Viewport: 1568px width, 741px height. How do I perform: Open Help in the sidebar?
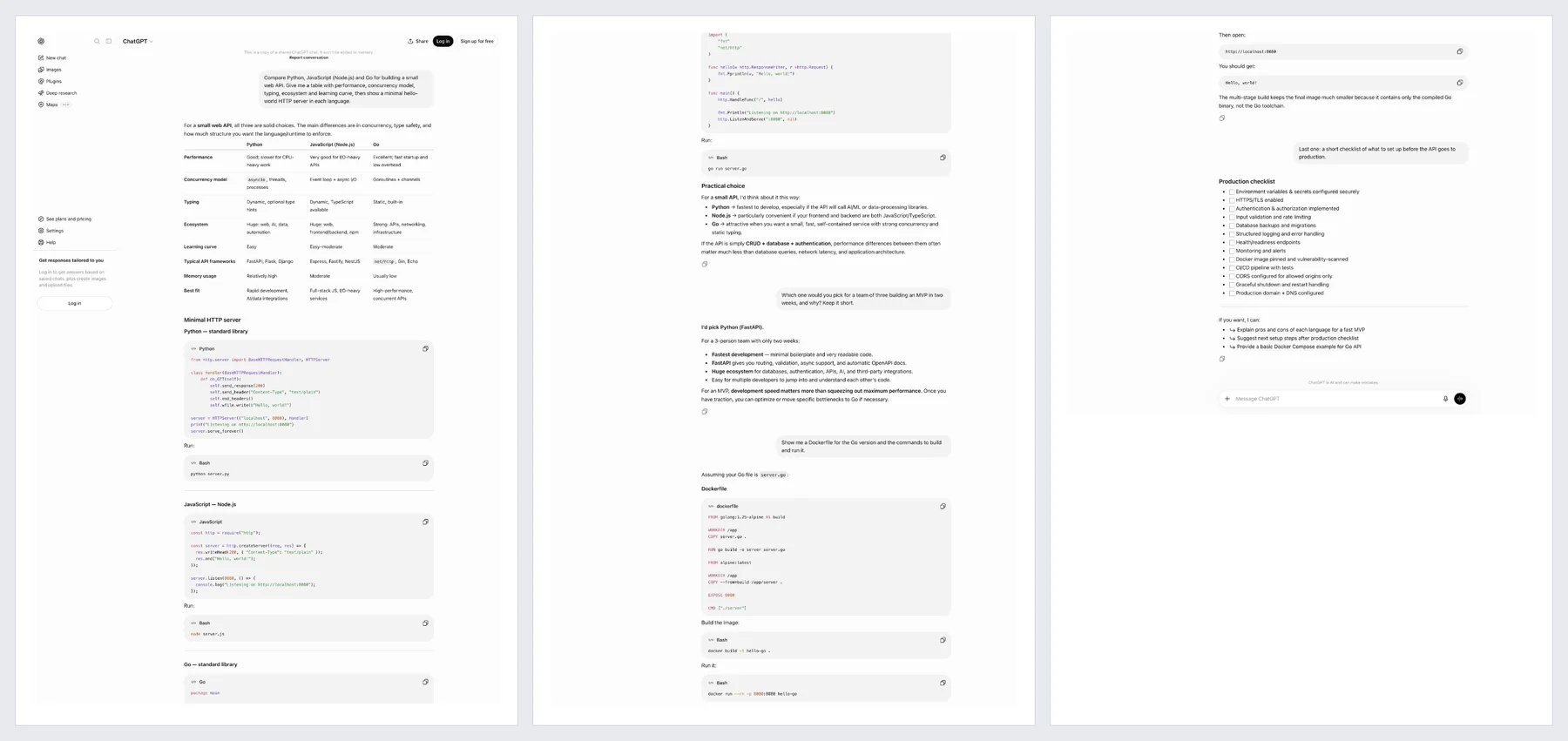coord(47,243)
